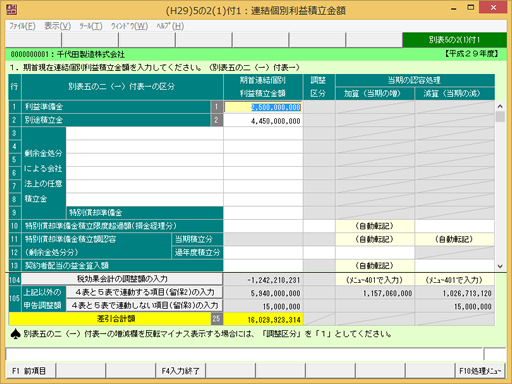The width and height of the screenshot is (512, 384).
Task: Click 4表と5表で連動しない項目(留保3)の入力 button
Action: [x=144, y=305]
